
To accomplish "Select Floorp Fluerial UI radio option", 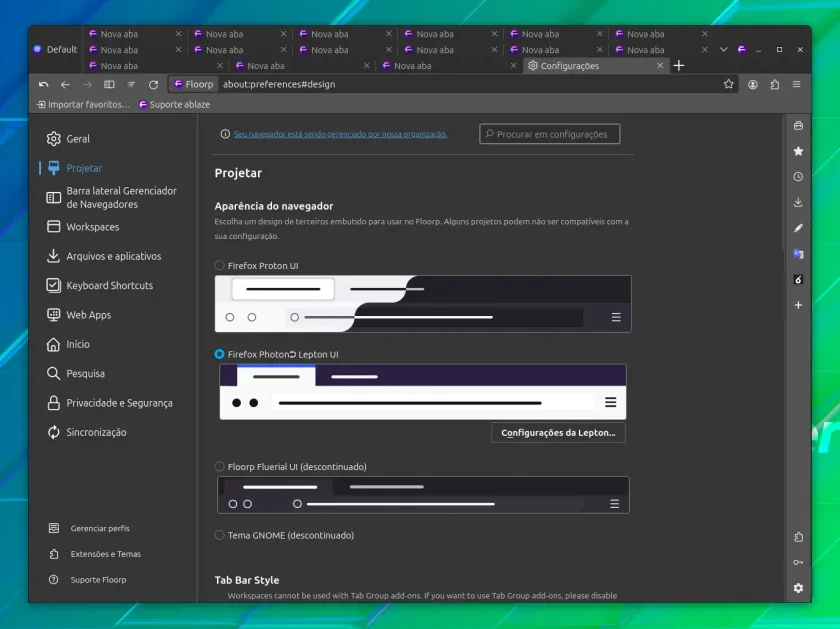I will pos(219,467).
